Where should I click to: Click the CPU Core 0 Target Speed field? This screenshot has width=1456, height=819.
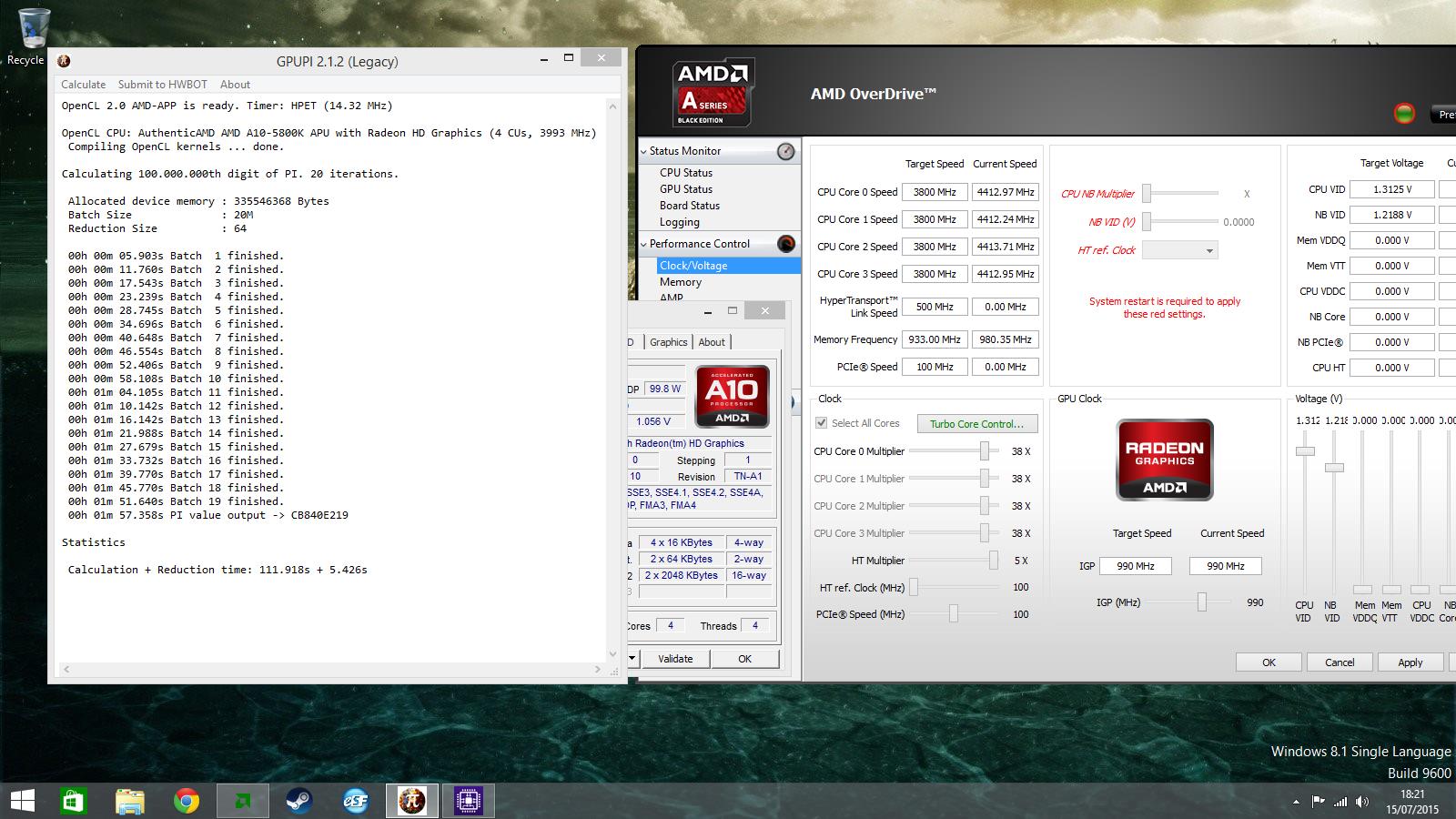[935, 192]
